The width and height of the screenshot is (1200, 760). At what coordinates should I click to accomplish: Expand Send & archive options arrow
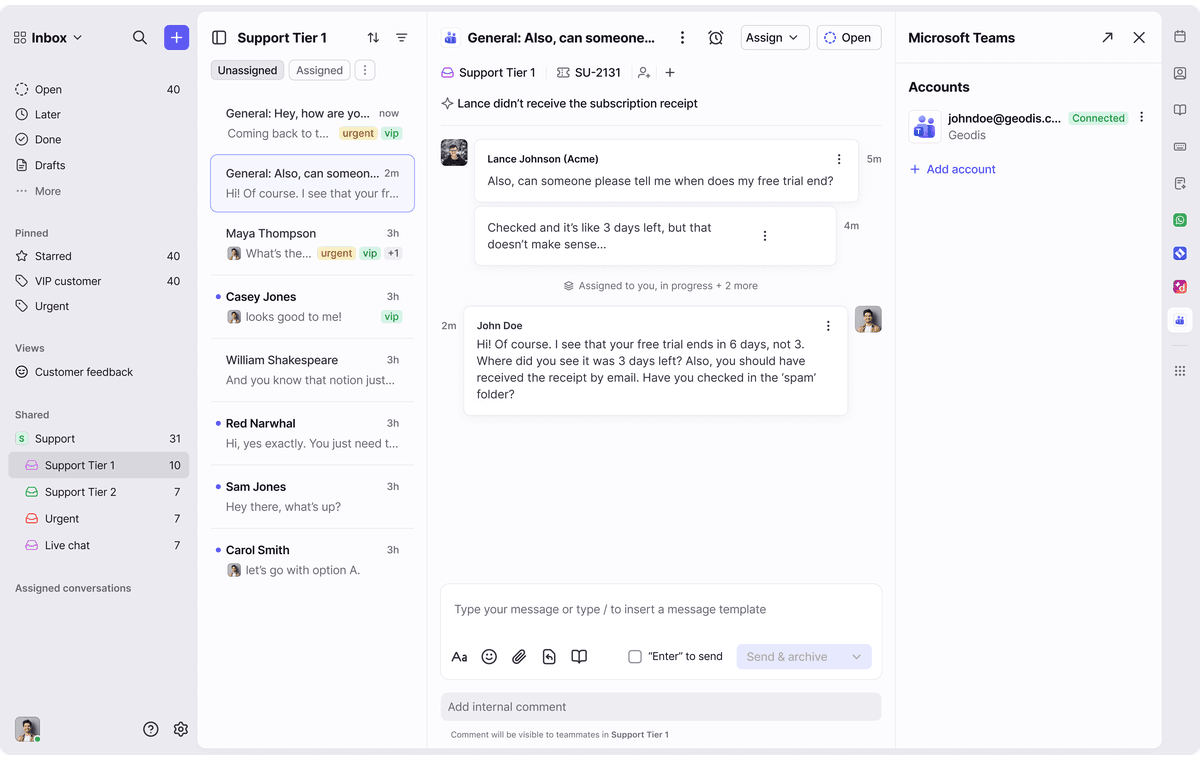coord(857,657)
